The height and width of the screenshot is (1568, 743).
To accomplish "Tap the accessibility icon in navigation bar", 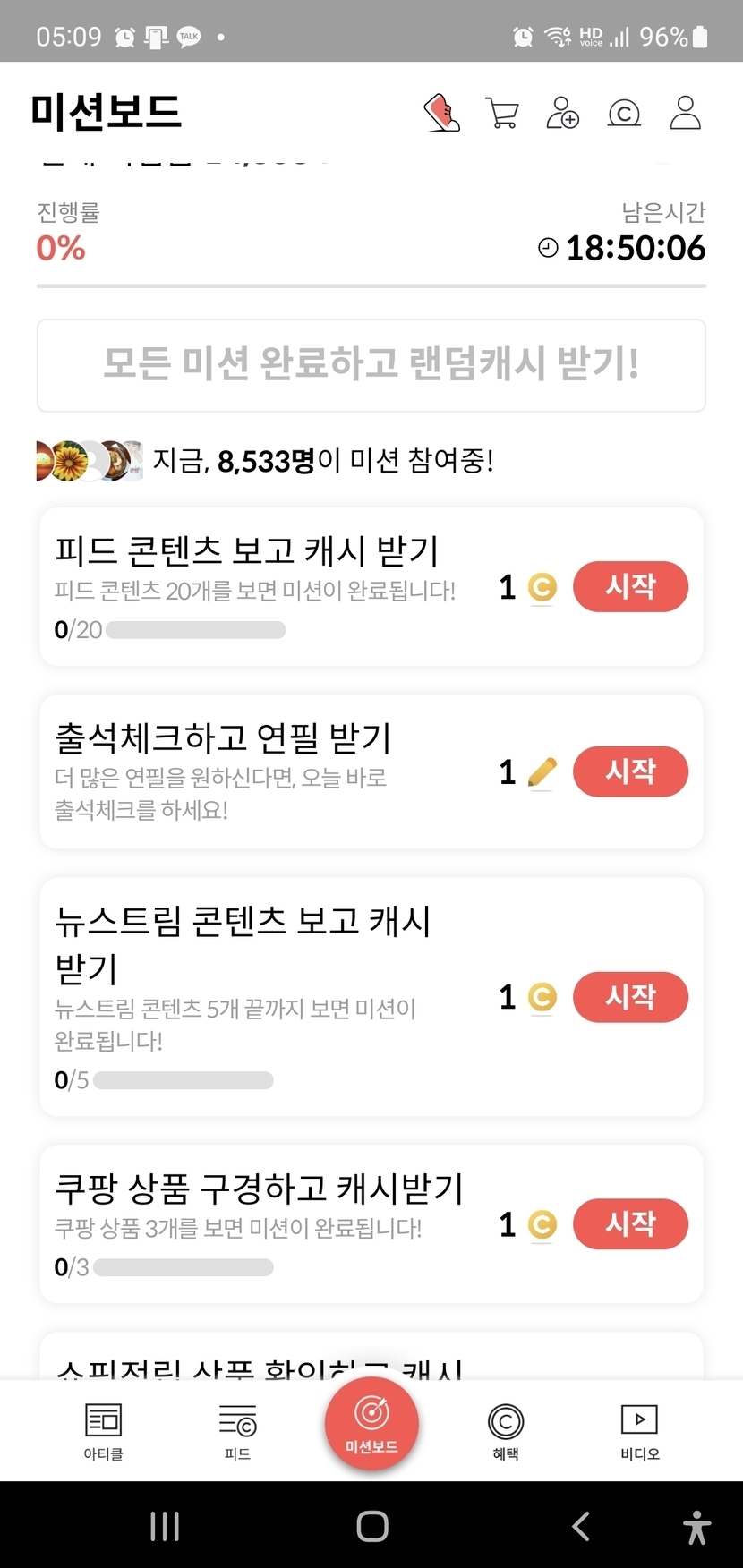I will click(x=696, y=1527).
